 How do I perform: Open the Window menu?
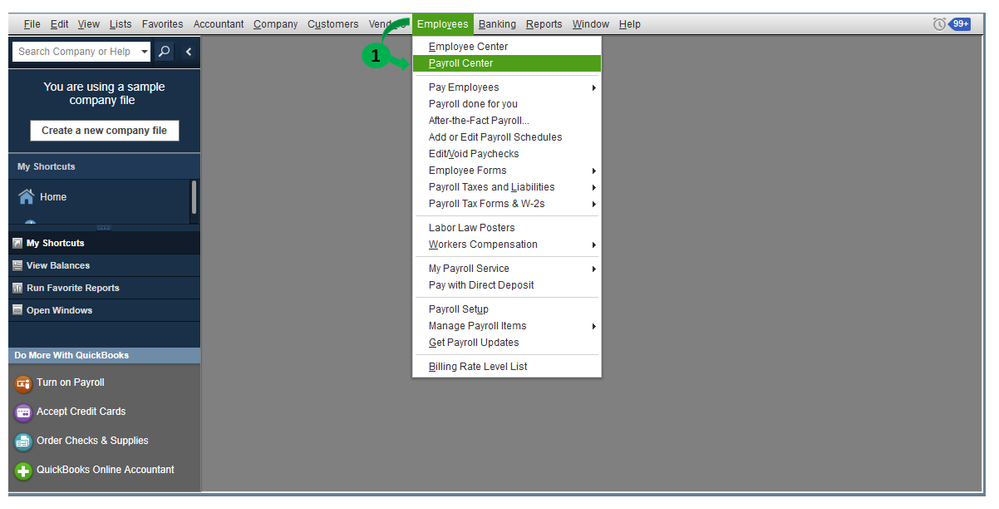point(591,24)
